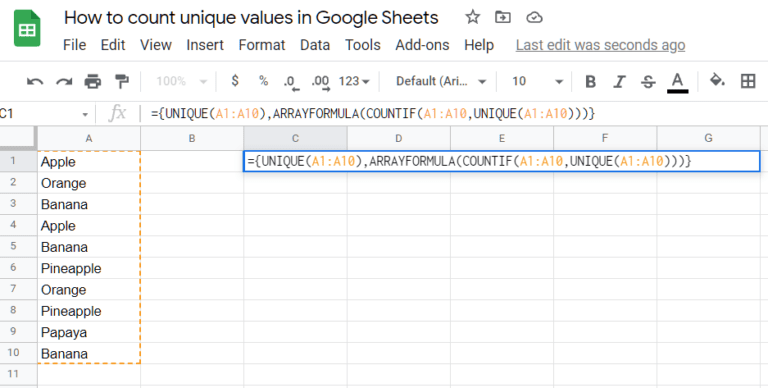This screenshot has height=388, width=768.
Task: Select column D header
Action: pyautogui.click(x=399, y=139)
